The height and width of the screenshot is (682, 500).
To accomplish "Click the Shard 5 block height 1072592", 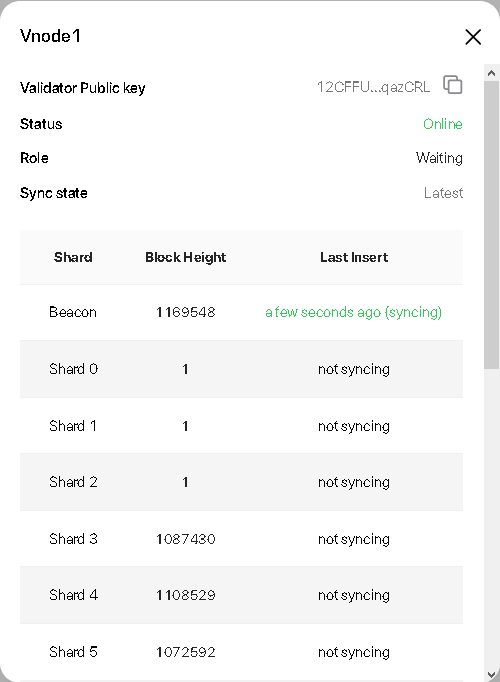I will pos(186,652).
